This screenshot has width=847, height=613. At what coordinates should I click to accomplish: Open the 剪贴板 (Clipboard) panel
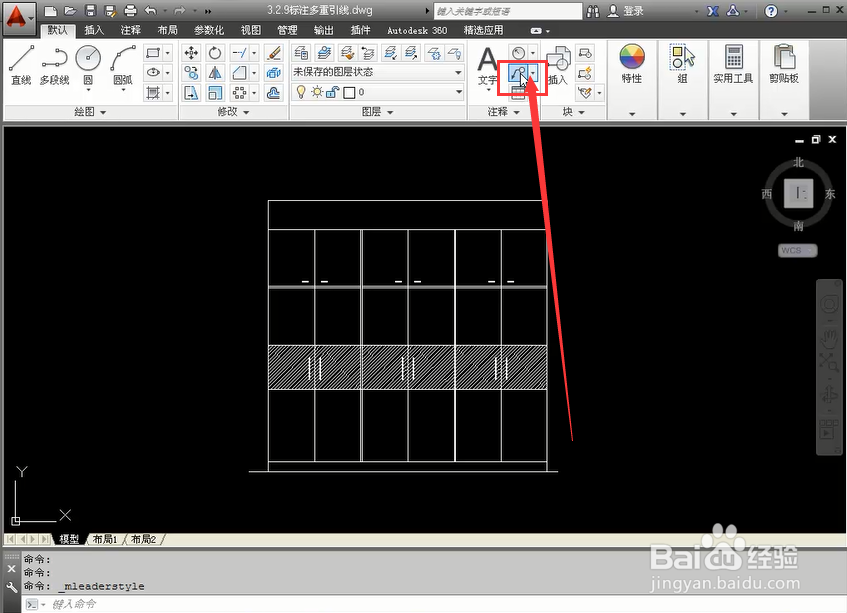pos(784,64)
